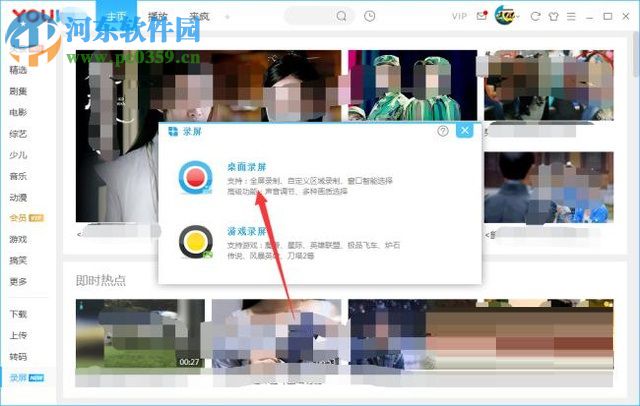Expand 更多 categories in sidebar

(18, 282)
